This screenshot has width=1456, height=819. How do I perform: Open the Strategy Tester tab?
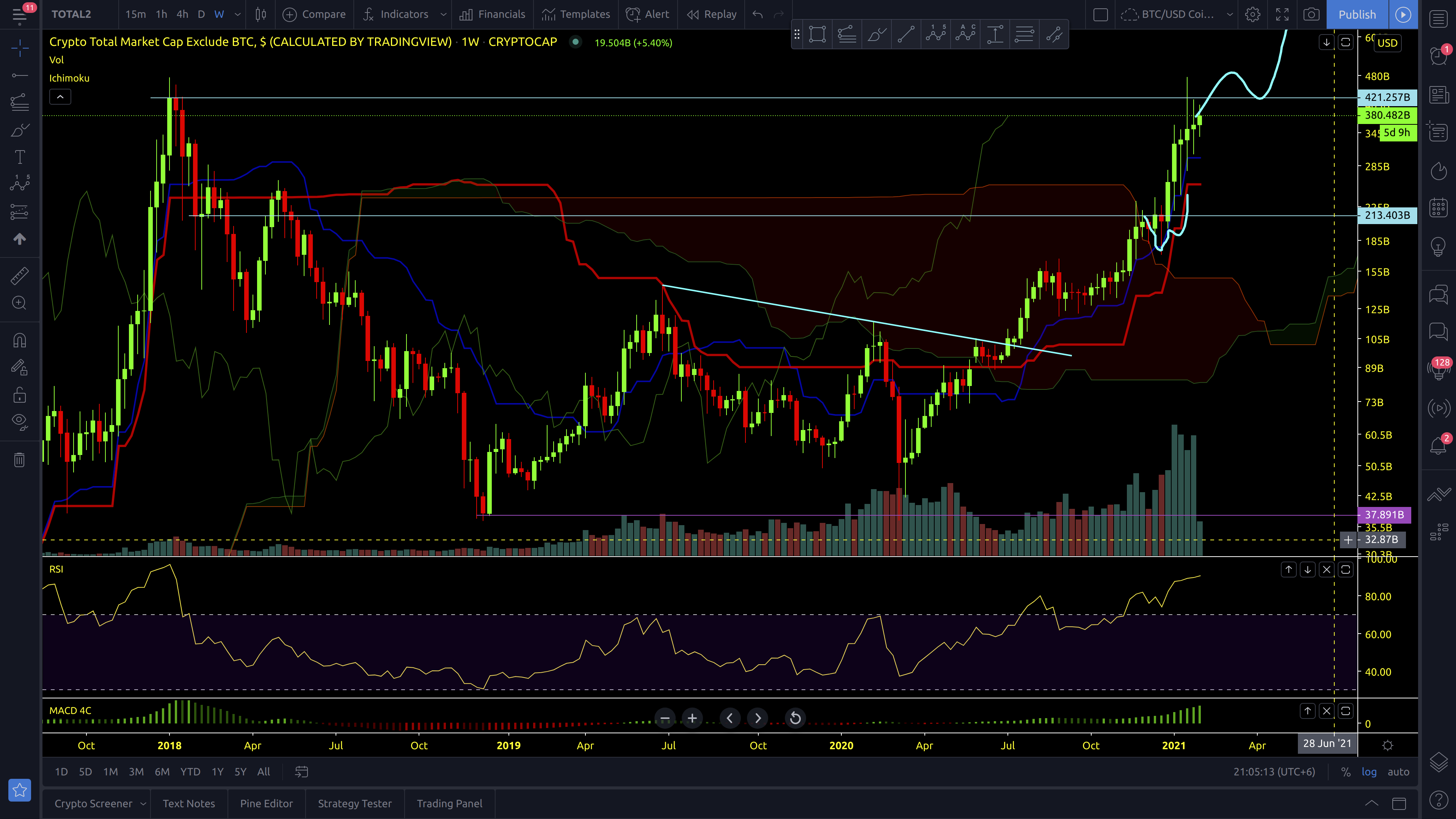355,803
